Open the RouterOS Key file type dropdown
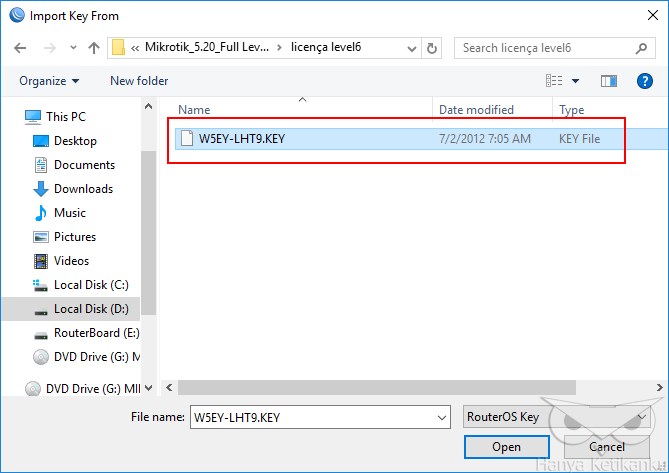 556,417
